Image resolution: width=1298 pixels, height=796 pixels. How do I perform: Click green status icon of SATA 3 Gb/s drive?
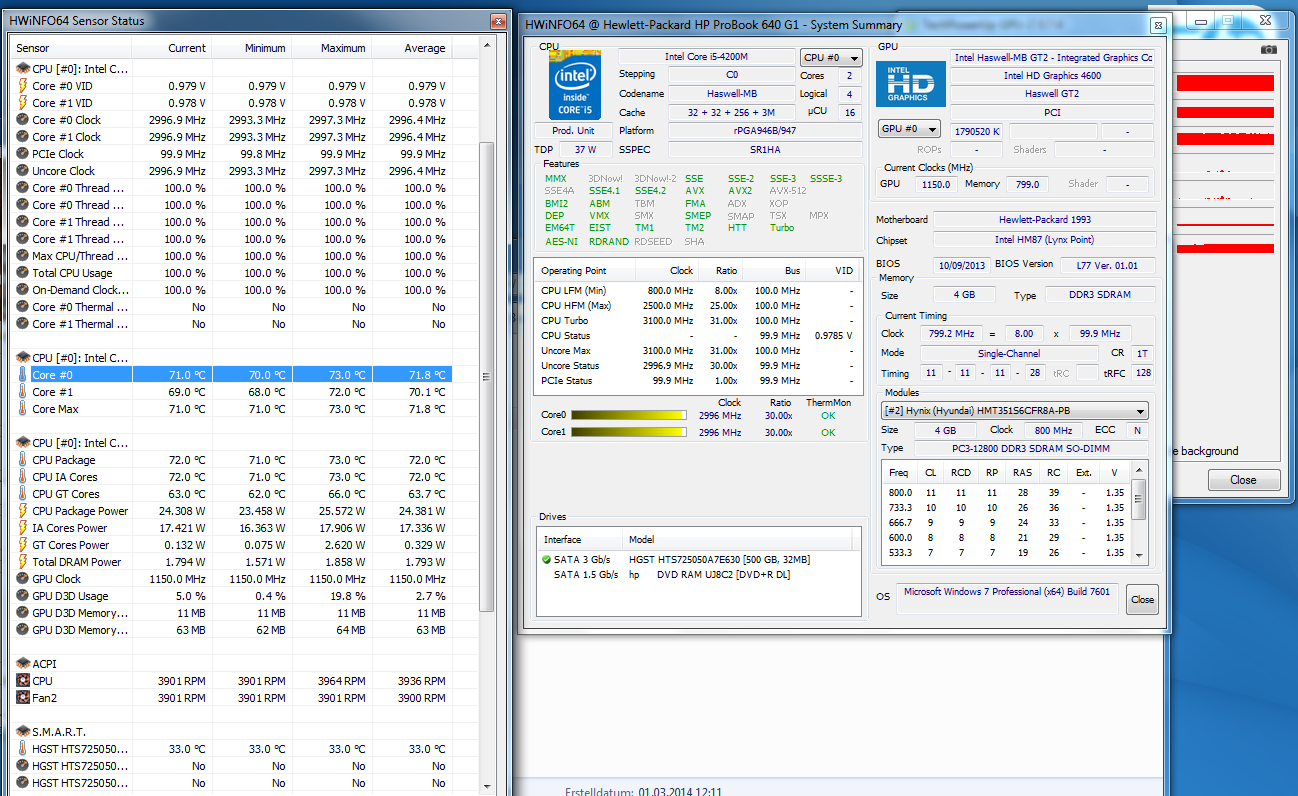click(547, 560)
